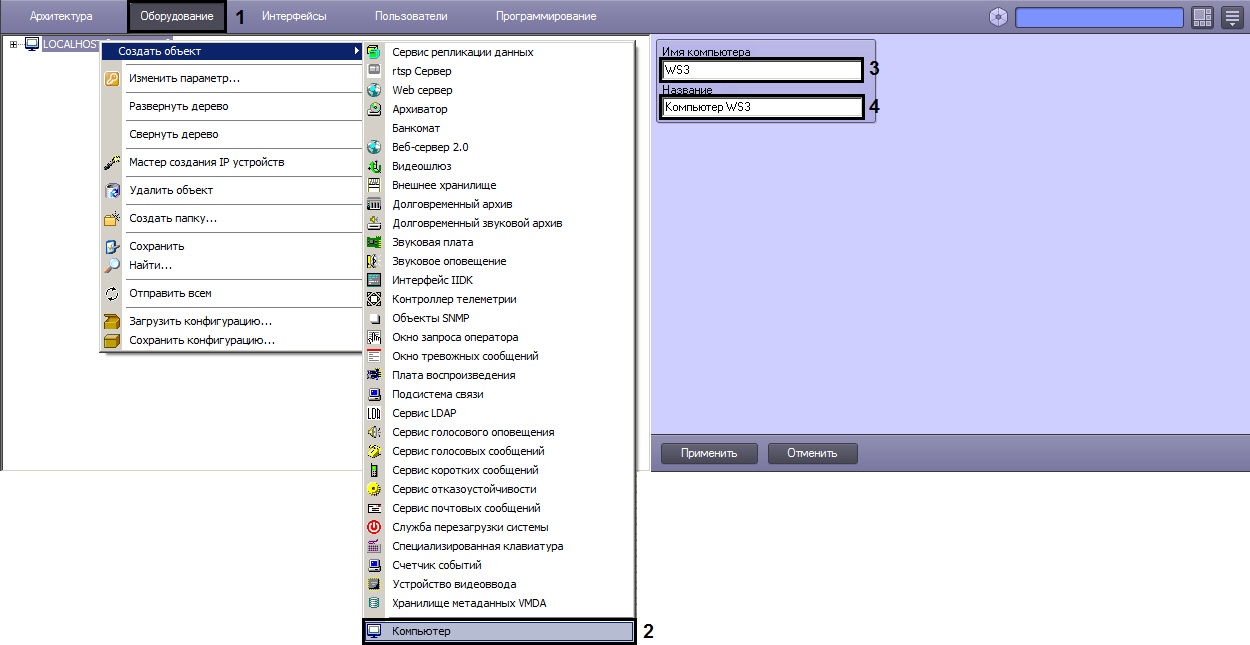
Task: Click the key icon for Изменить параметр
Action: 112,78
